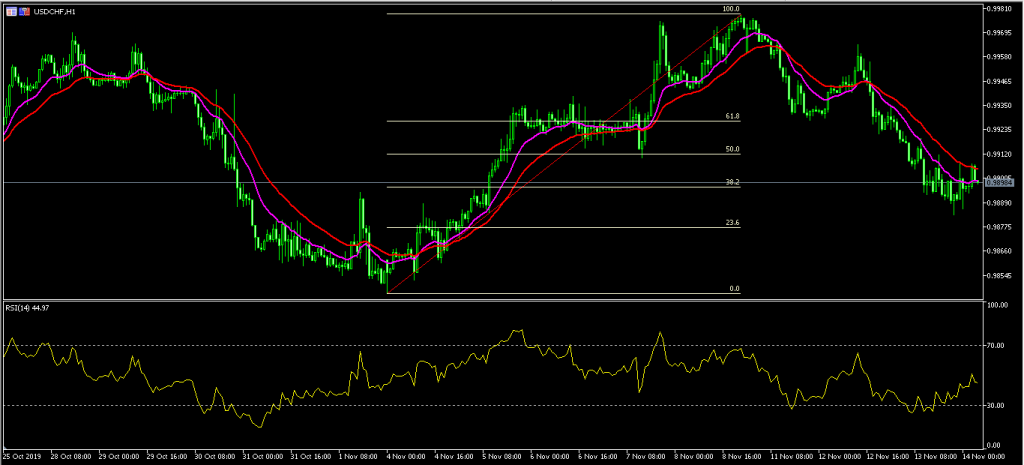Click the Fibonacci 100.0 level label
Image resolution: width=1024 pixels, height=465 pixels.
(731, 9)
